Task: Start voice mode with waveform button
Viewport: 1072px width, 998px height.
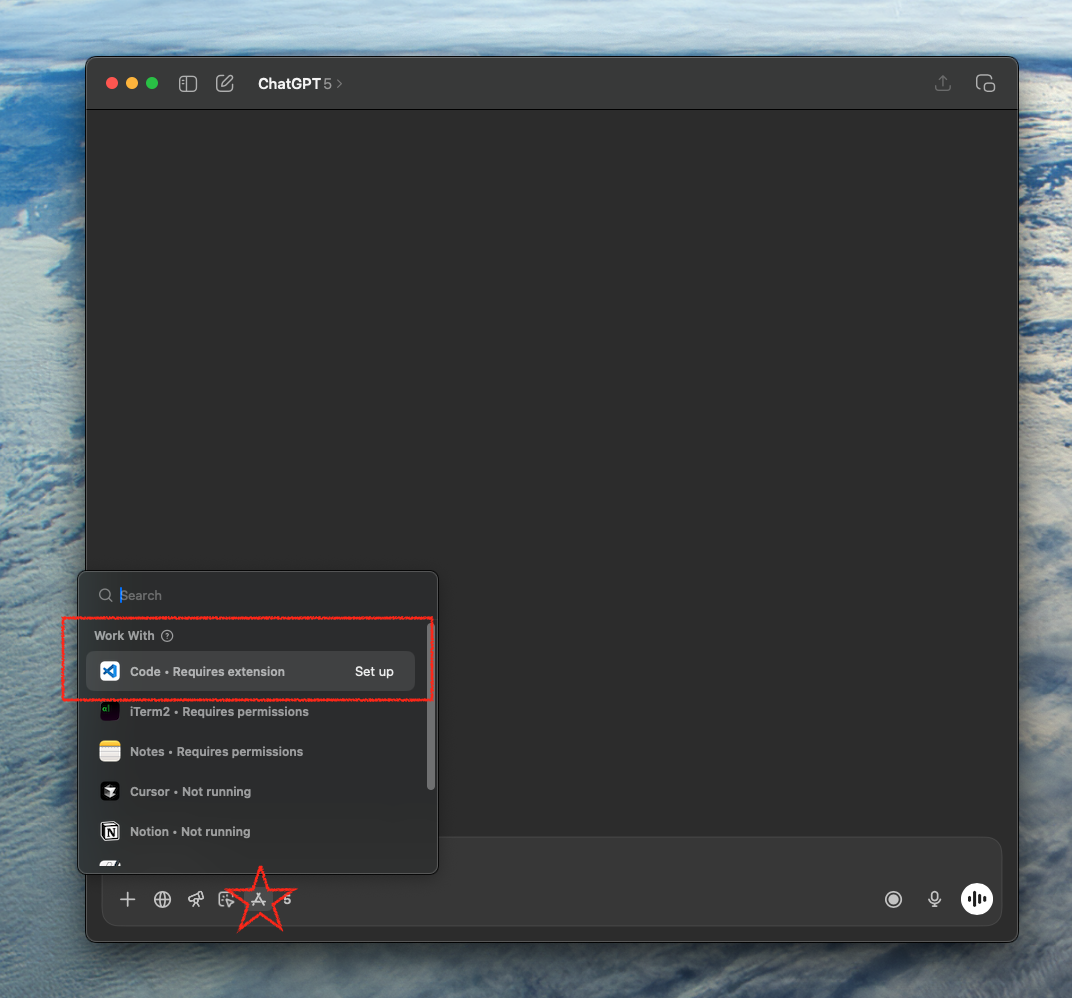Action: [976, 900]
